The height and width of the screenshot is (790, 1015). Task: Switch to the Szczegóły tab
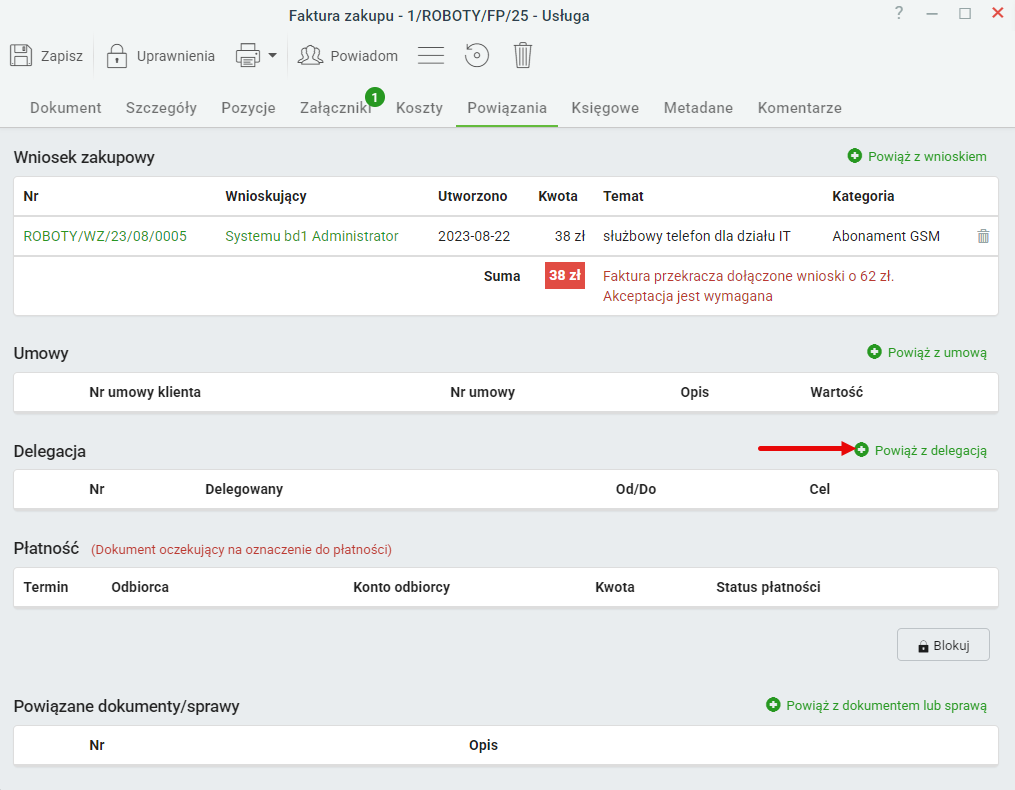pyautogui.click(x=161, y=108)
